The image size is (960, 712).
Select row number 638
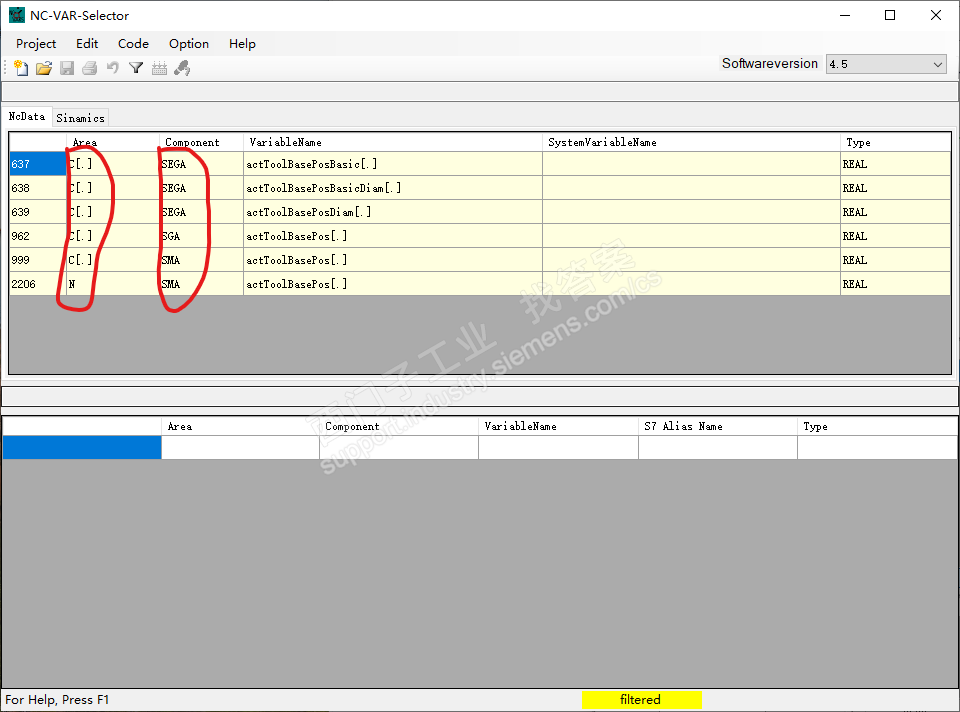pos(38,188)
